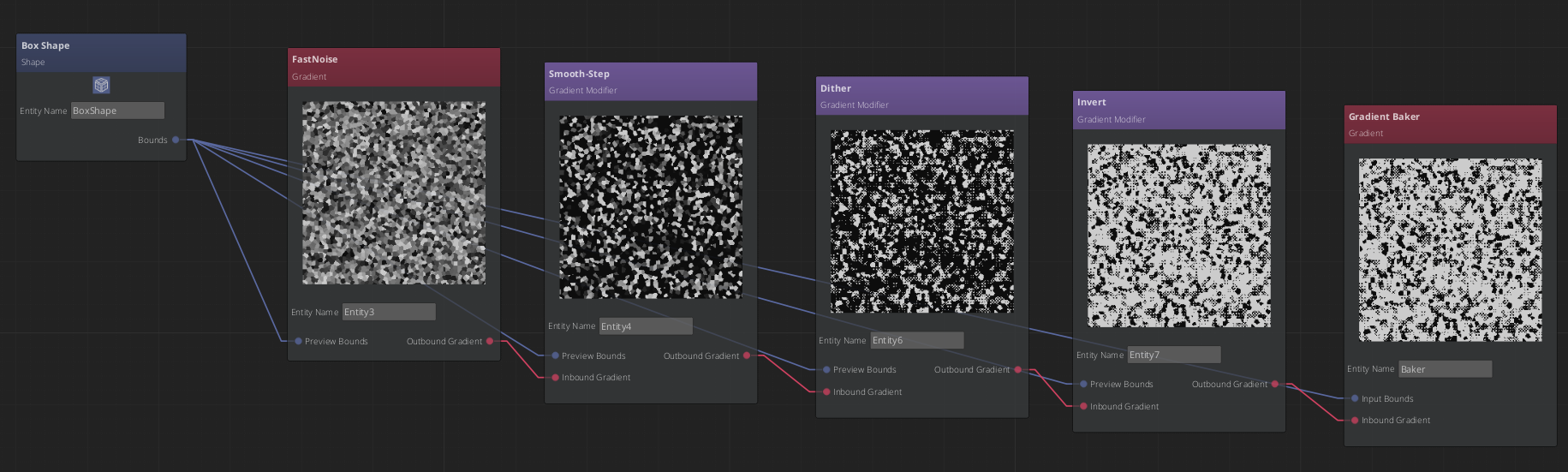1568x472 pixels.
Task: Edit the Entity6 name field in Dither
Action: pyautogui.click(x=916, y=340)
